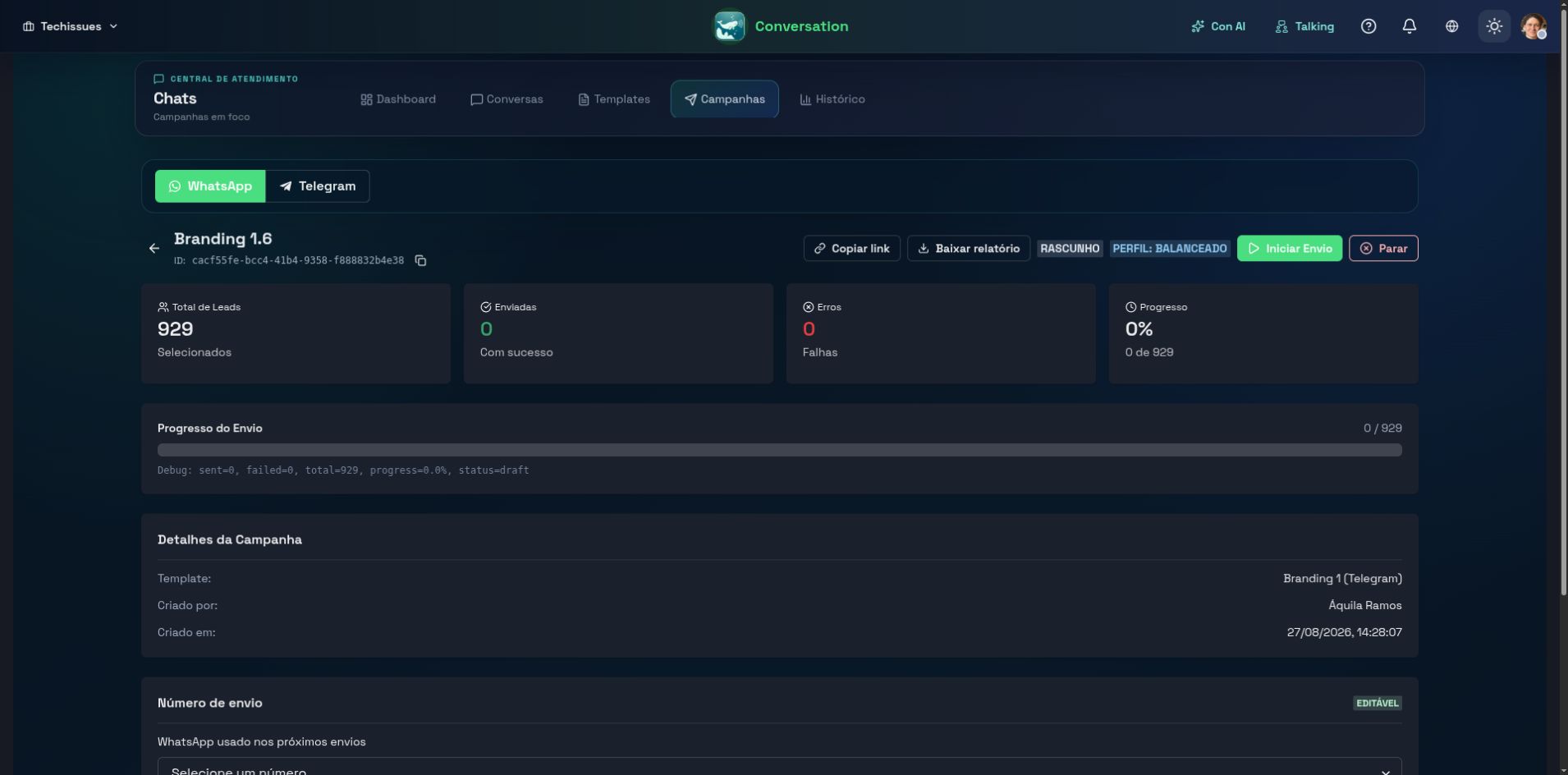Switch to the Conversas tab
Image resolution: width=1568 pixels, height=775 pixels.
(507, 99)
